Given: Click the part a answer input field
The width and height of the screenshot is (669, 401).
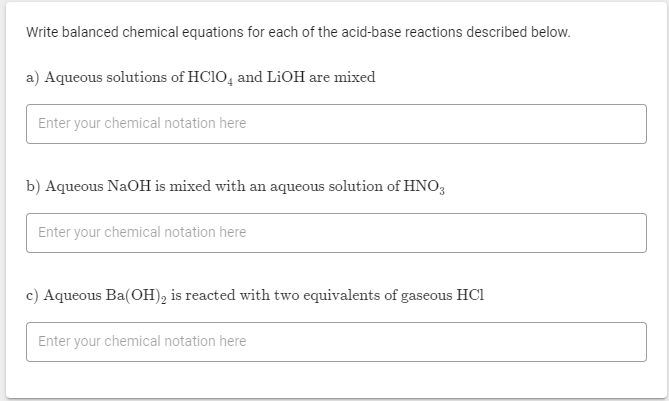Looking at the screenshot, I should tap(336, 124).
